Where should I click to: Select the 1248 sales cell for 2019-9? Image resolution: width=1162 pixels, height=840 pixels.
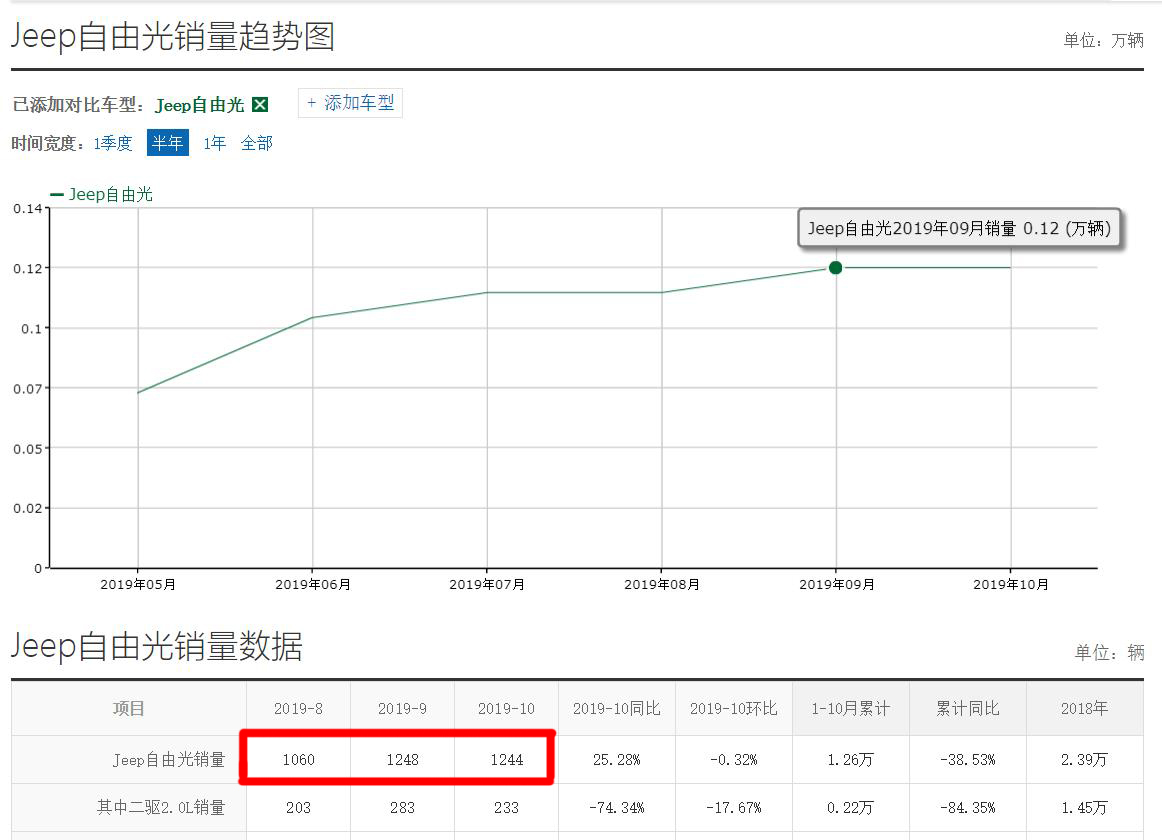tap(402, 760)
